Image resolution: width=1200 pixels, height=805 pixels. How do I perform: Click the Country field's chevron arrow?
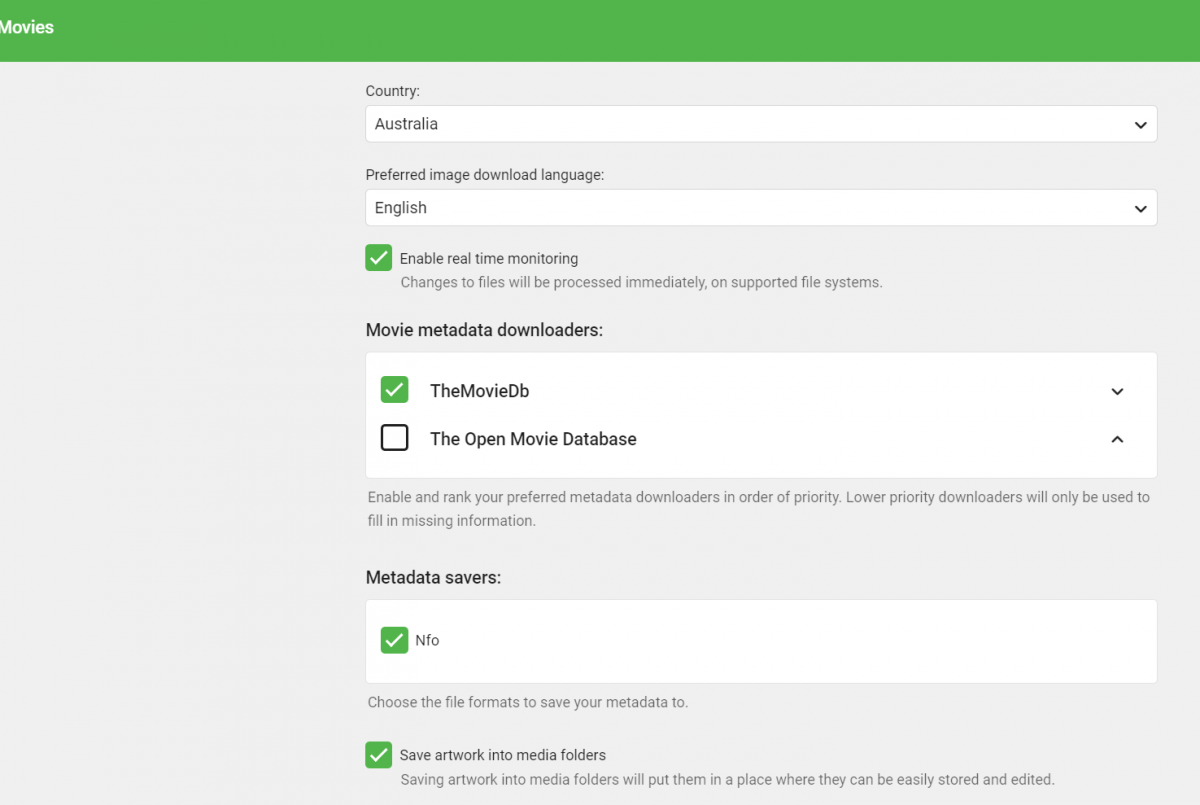tap(1140, 125)
